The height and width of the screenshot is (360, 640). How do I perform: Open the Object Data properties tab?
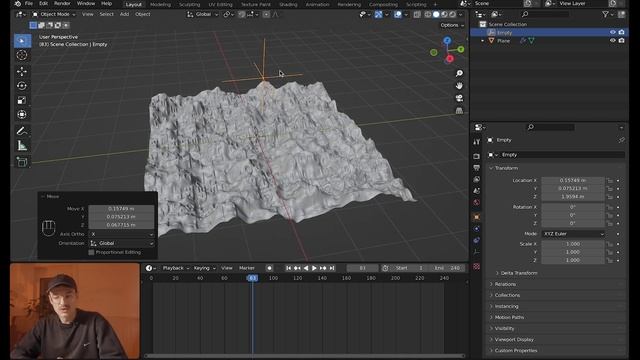tap(476, 252)
